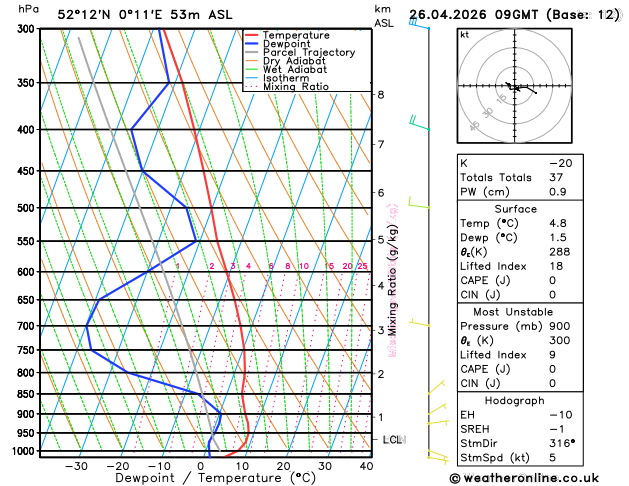
Task: Click the -30 temperature axis tick label
Action: point(76,466)
